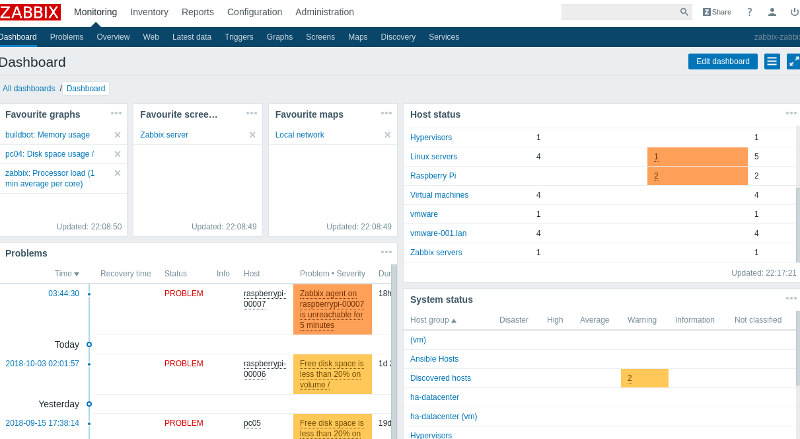Open Local network favourite map link
The height and width of the screenshot is (439, 800).
click(x=299, y=135)
